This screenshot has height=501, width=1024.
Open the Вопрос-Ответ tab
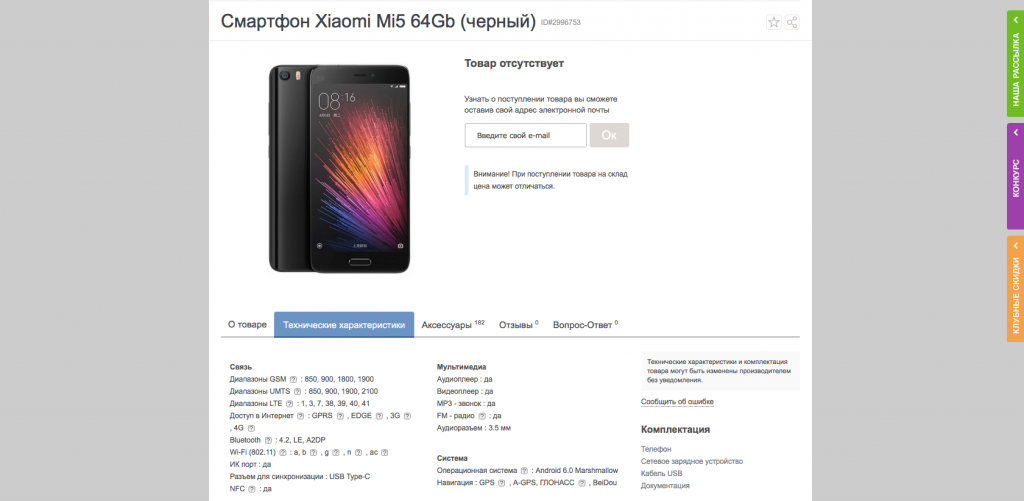[x=585, y=325]
